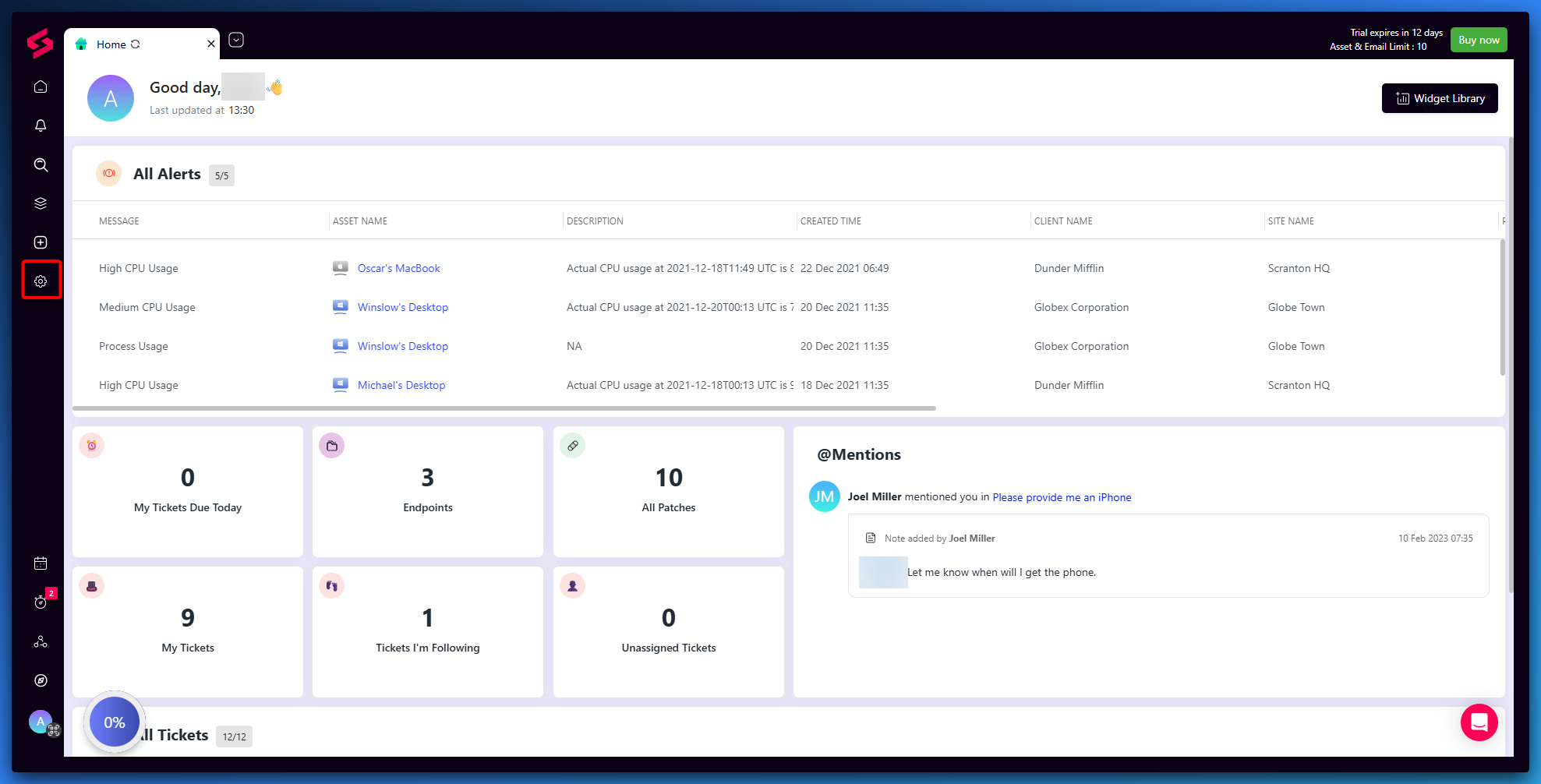The image size is (1541, 784).
Task: Open Winslow's Desktop in Process Usage row
Action: (x=403, y=346)
